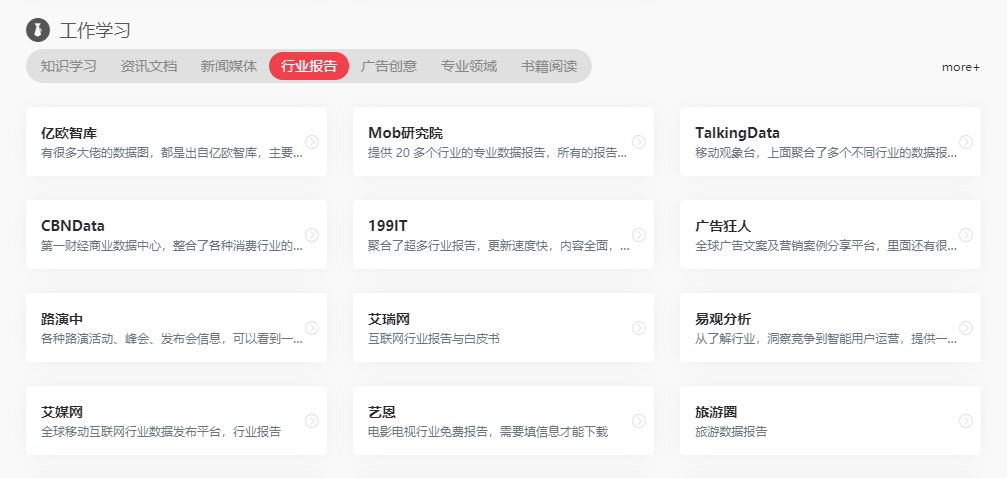
Task: Open the 易观分析 title link
Action: 723,319
